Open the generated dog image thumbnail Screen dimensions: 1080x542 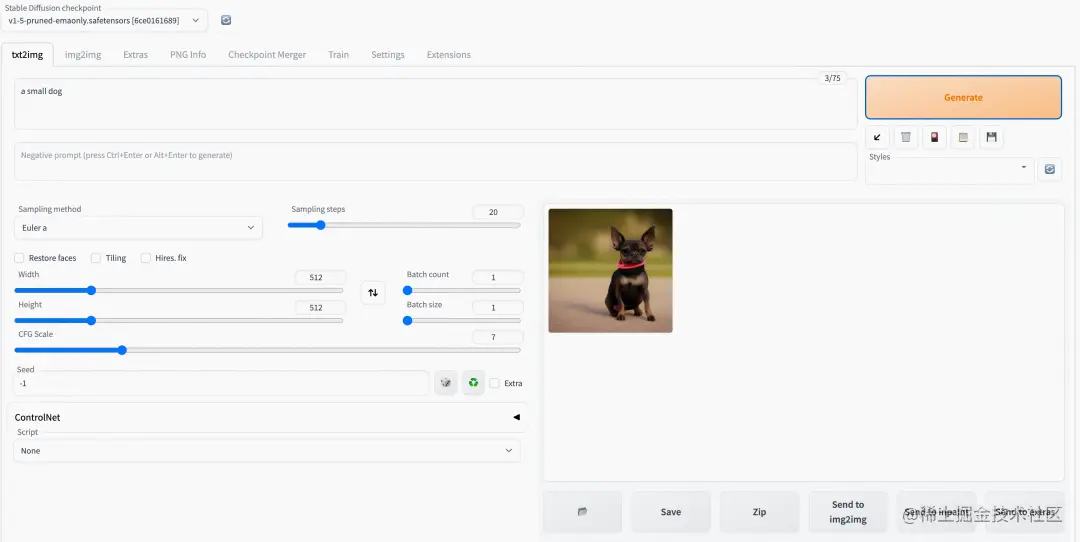610,271
